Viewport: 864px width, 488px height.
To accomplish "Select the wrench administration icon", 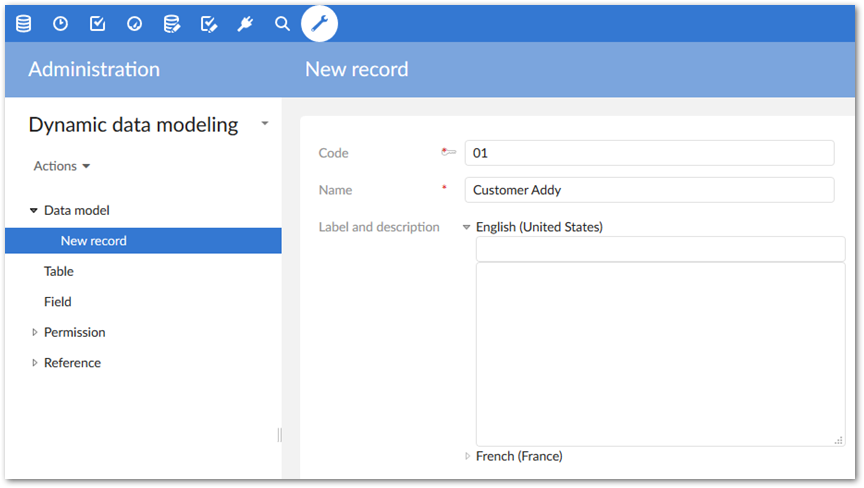I will click(319, 23).
